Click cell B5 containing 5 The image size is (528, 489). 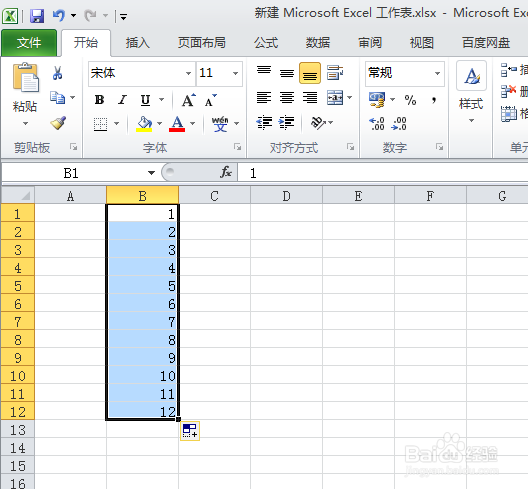point(142,286)
